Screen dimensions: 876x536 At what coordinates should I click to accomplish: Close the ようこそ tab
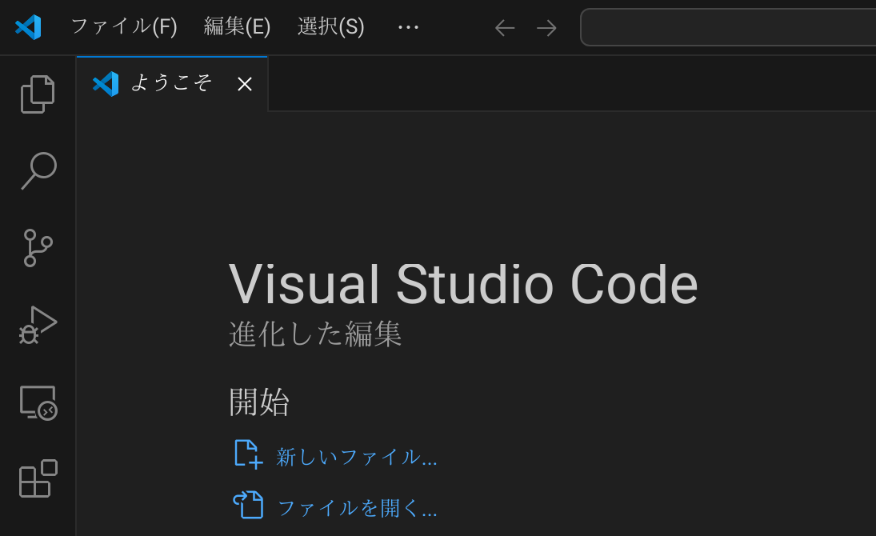[x=245, y=84]
